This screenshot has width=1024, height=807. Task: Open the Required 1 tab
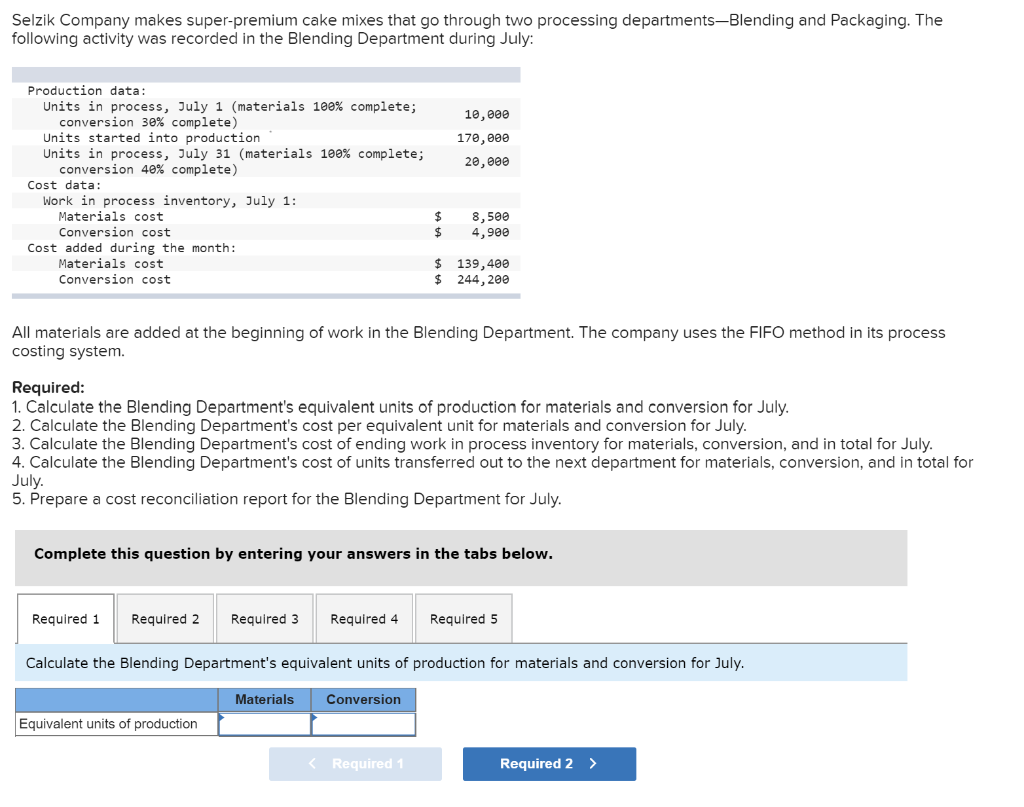point(66,618)
